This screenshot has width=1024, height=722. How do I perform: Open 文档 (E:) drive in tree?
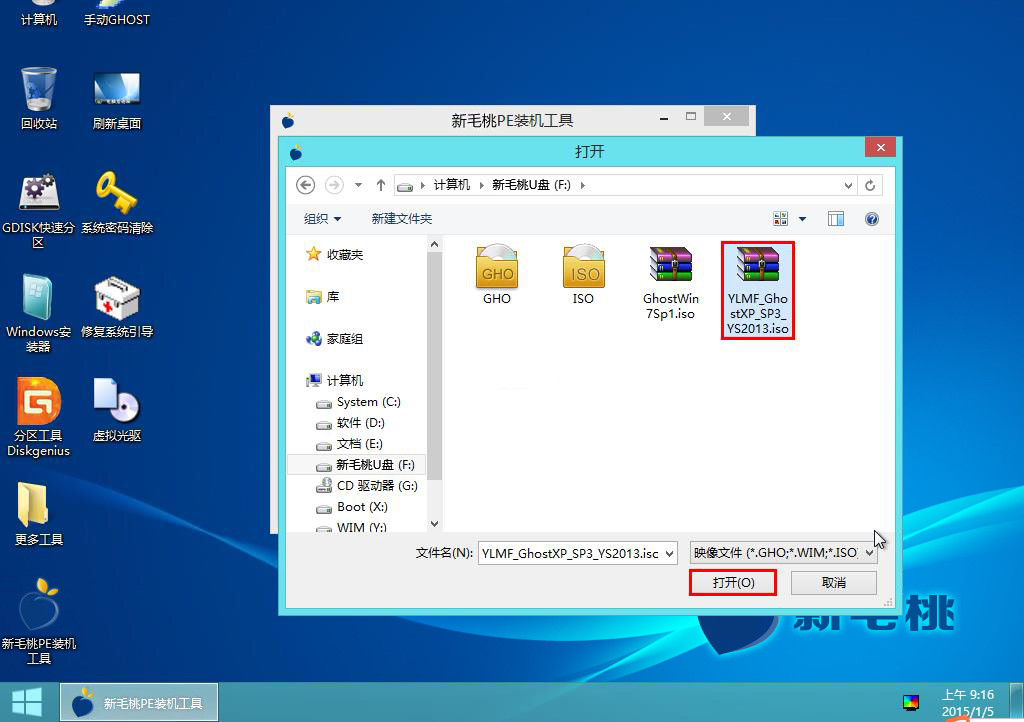[x=349, y=444]
